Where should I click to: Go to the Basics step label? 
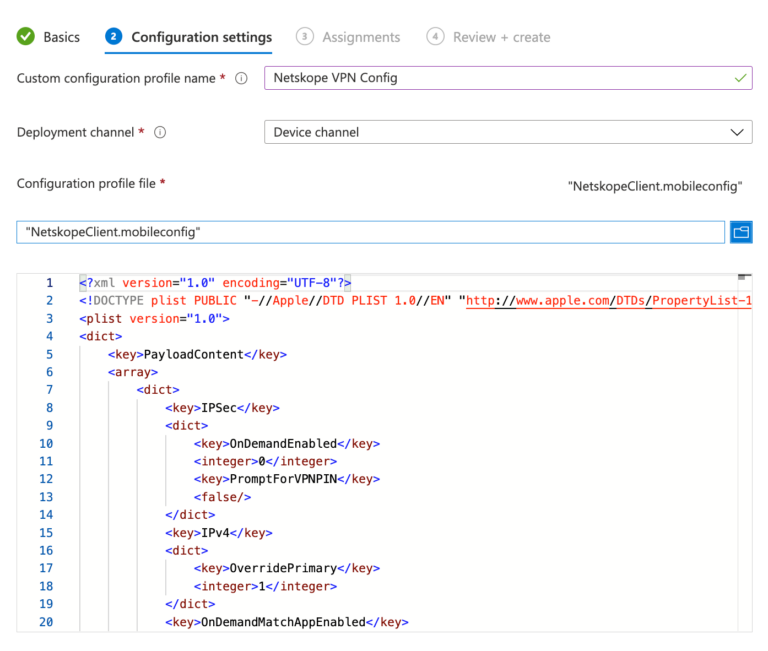[61, 37]
